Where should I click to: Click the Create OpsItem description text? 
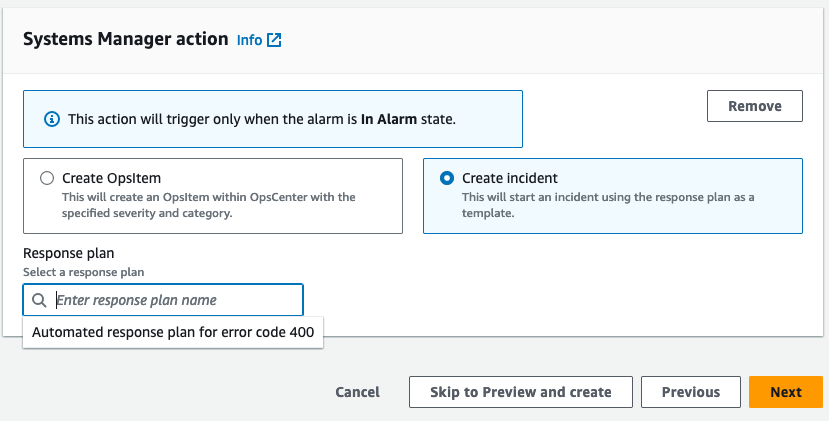[209, 205]
